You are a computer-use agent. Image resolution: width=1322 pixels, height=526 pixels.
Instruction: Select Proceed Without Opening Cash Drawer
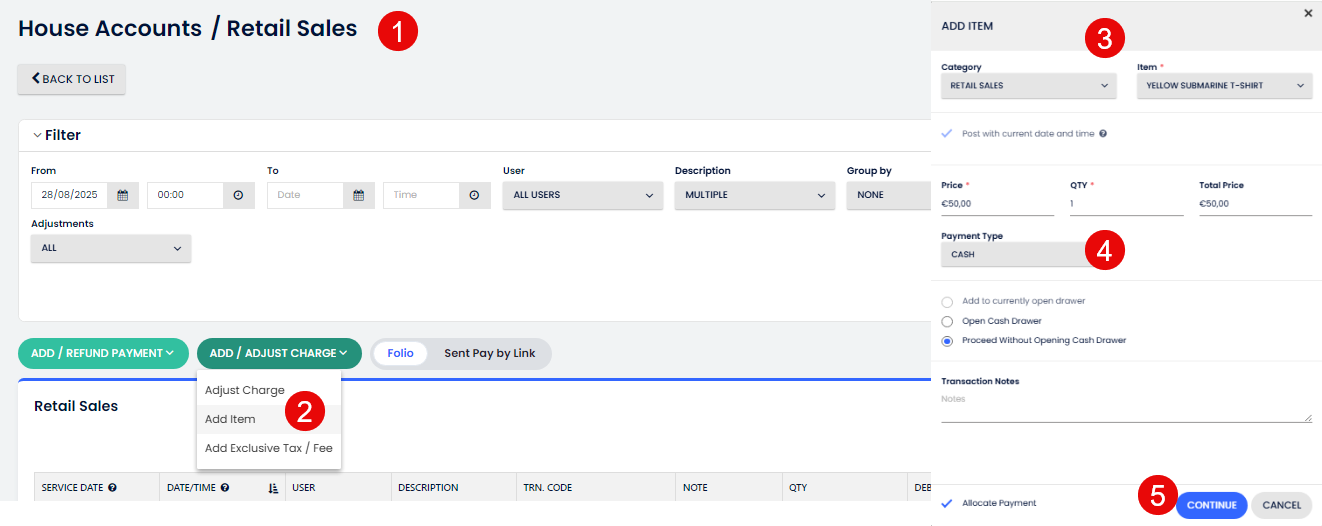pyautogui.click(x=947, y=341)
